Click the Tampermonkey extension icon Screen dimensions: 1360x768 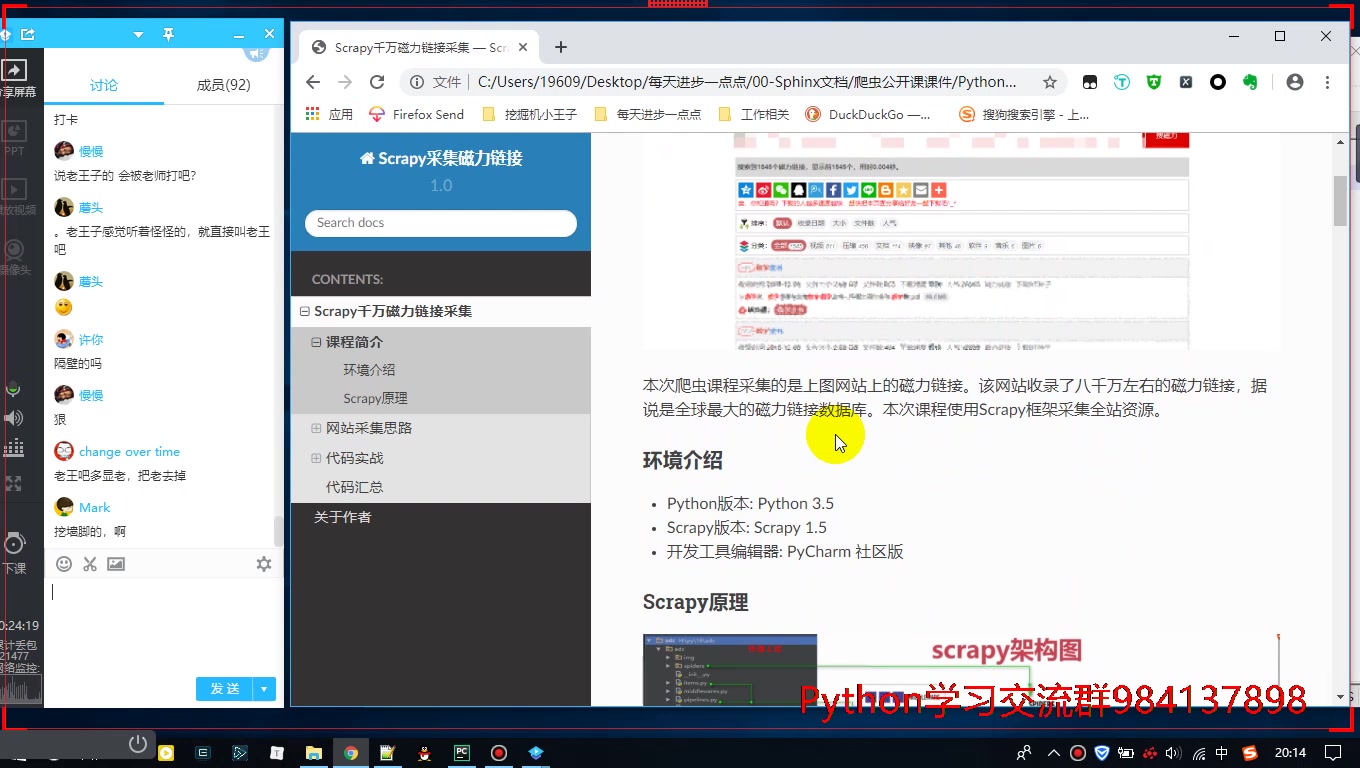[x=1090, y=82]
